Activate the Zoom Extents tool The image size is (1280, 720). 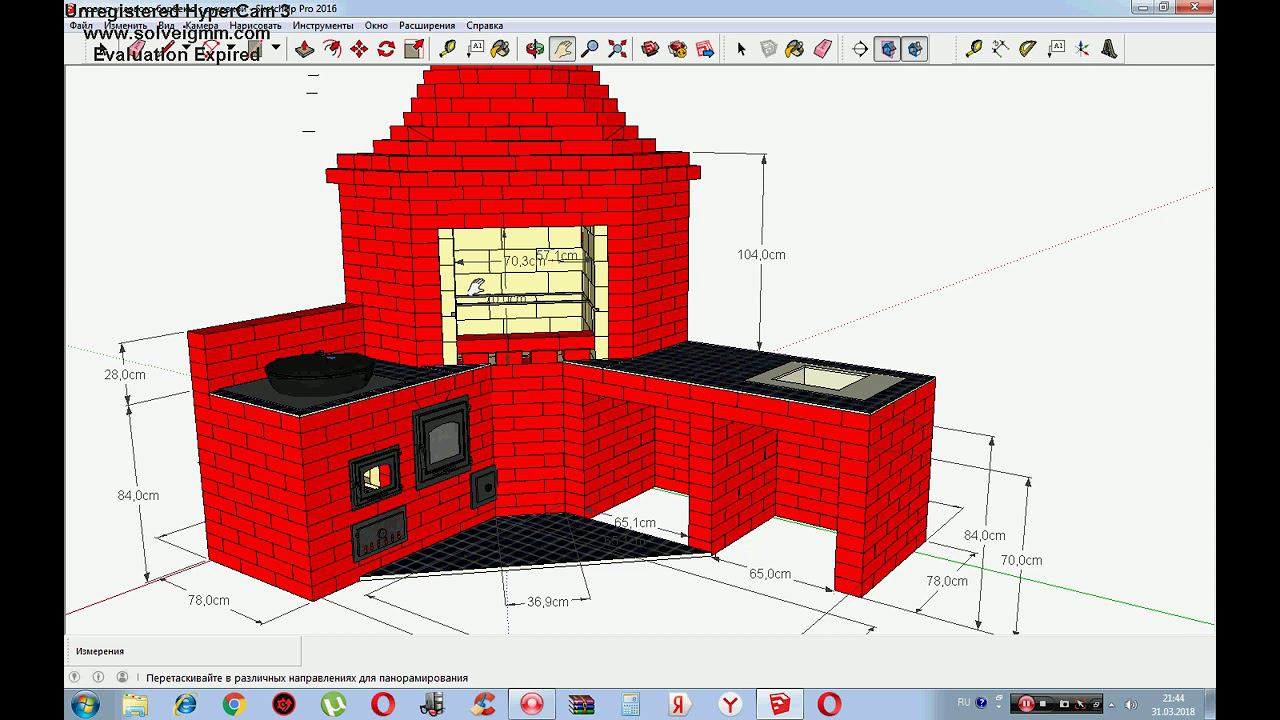[618, 49]
